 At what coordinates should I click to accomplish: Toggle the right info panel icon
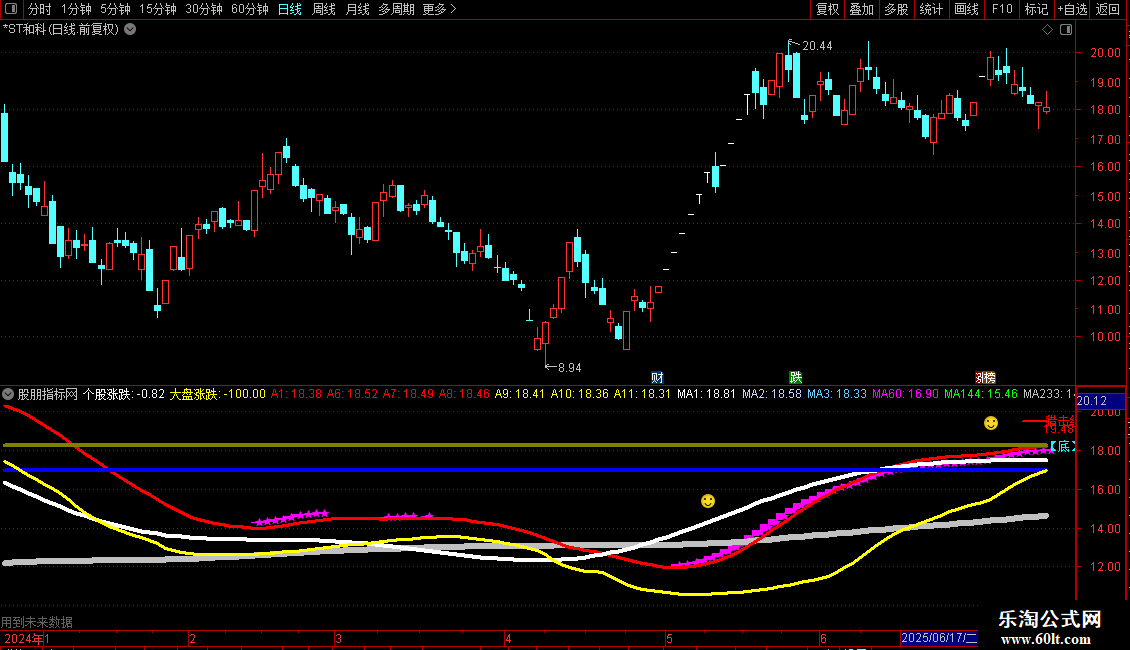tap(1066, 30)
